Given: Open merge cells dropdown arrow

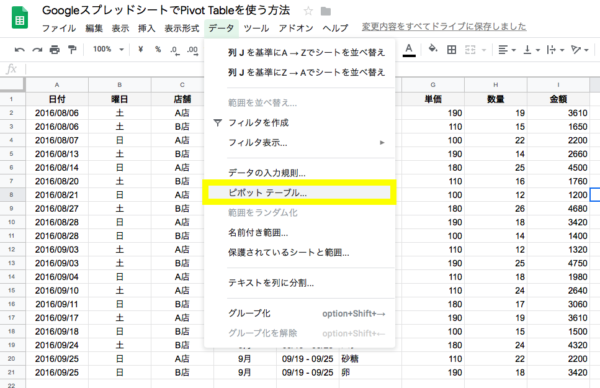Looking at the screenshot, I should pyautogui.click(x=484, y=50).
